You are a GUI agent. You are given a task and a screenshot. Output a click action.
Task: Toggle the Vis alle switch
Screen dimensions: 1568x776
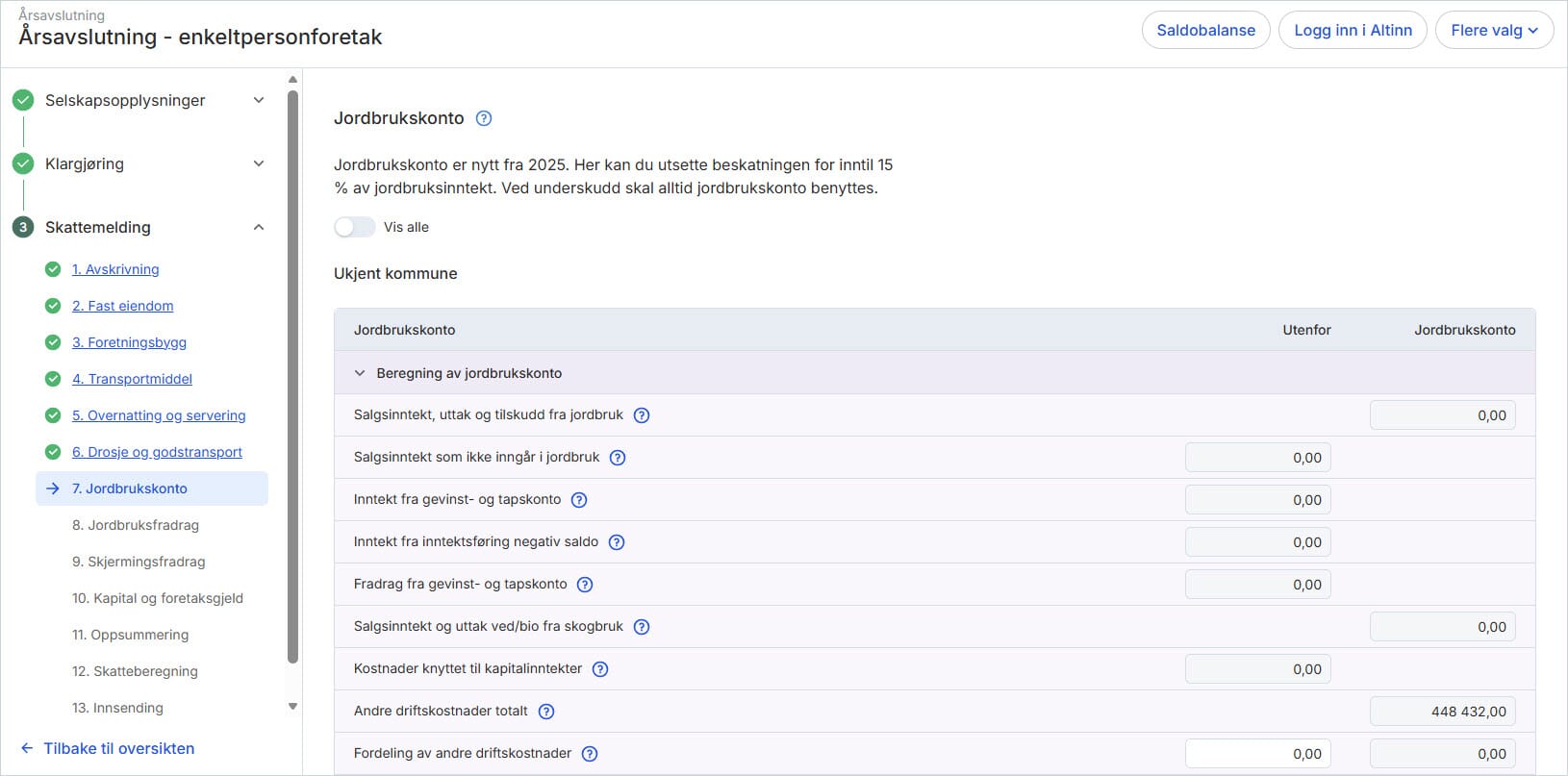point(355,227)
